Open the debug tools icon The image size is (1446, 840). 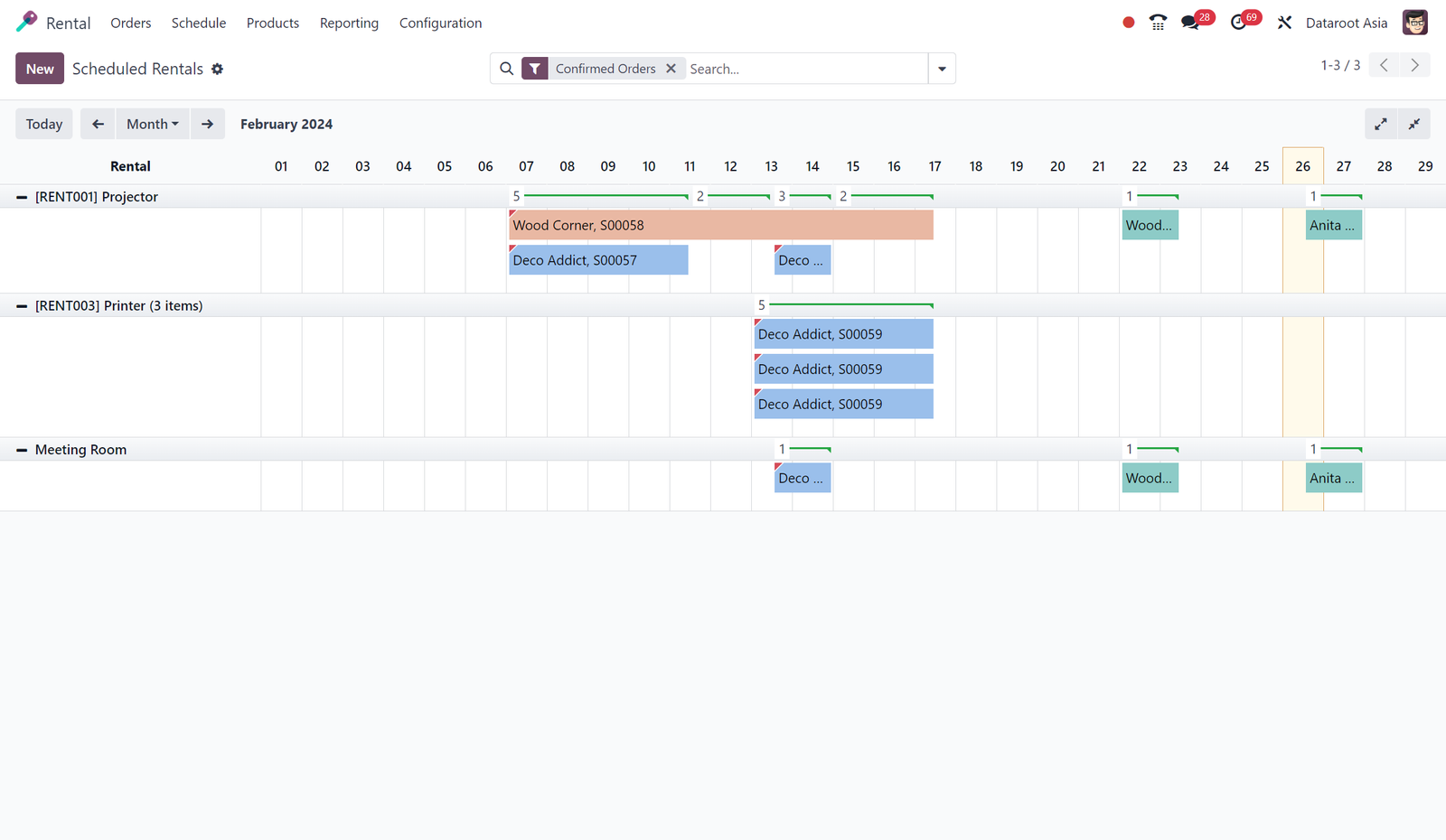point(1284,23)
